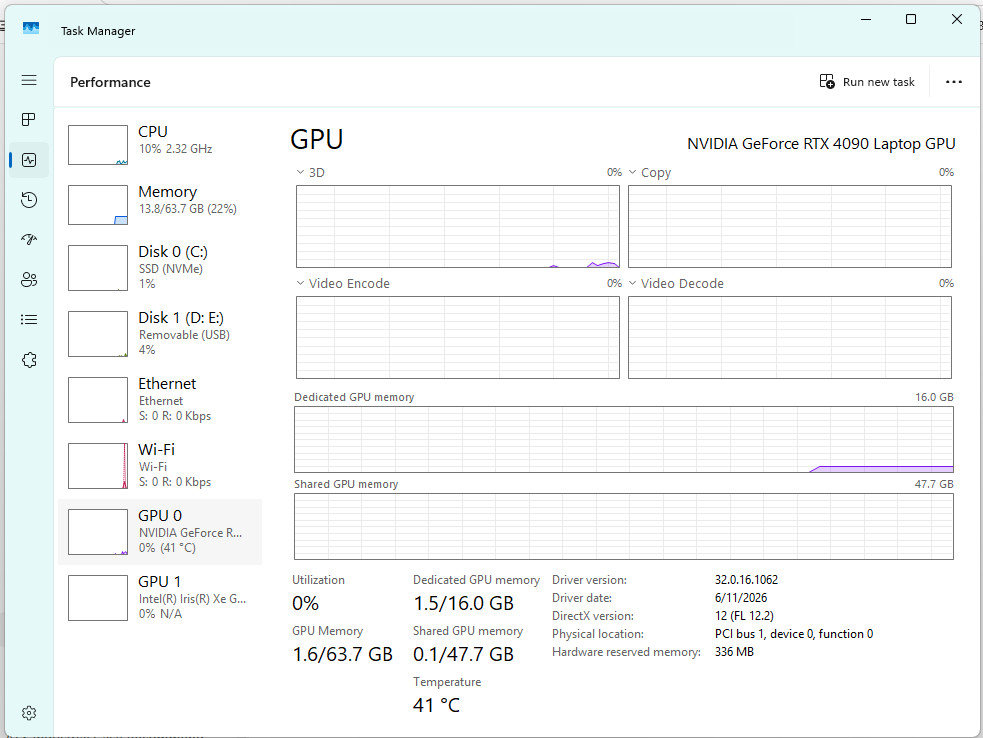
Task: Select Disk 0 (C:) entry
Action: pos(160,268)
